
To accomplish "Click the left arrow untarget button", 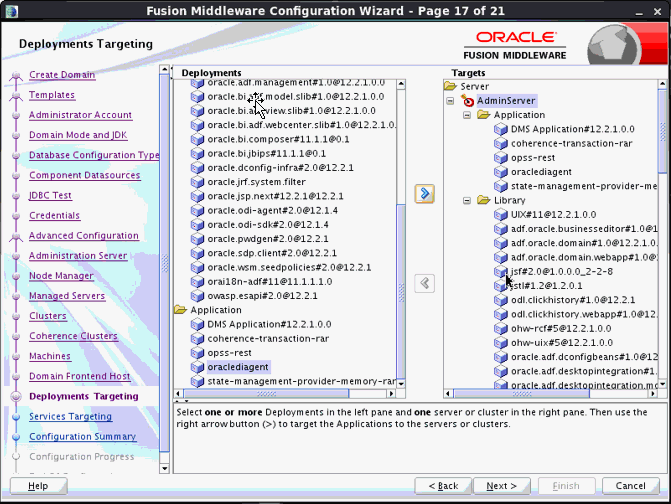I will (x=425, y=283).
